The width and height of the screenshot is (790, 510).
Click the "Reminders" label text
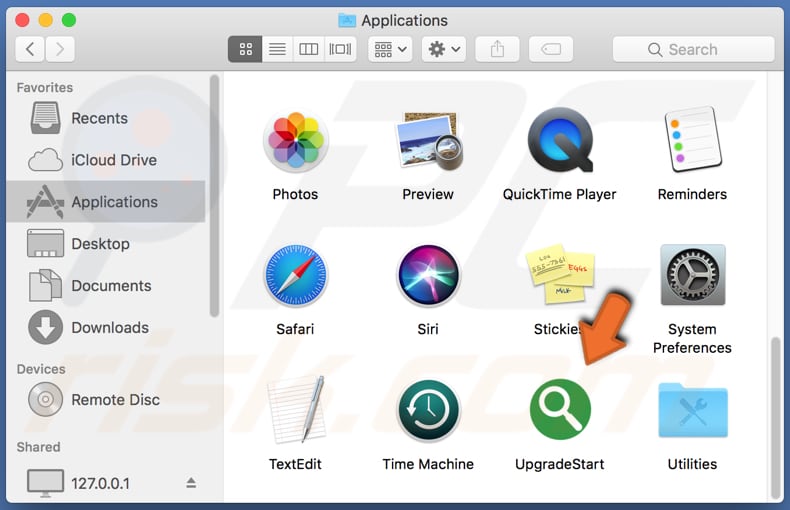[x=692, y=194]
